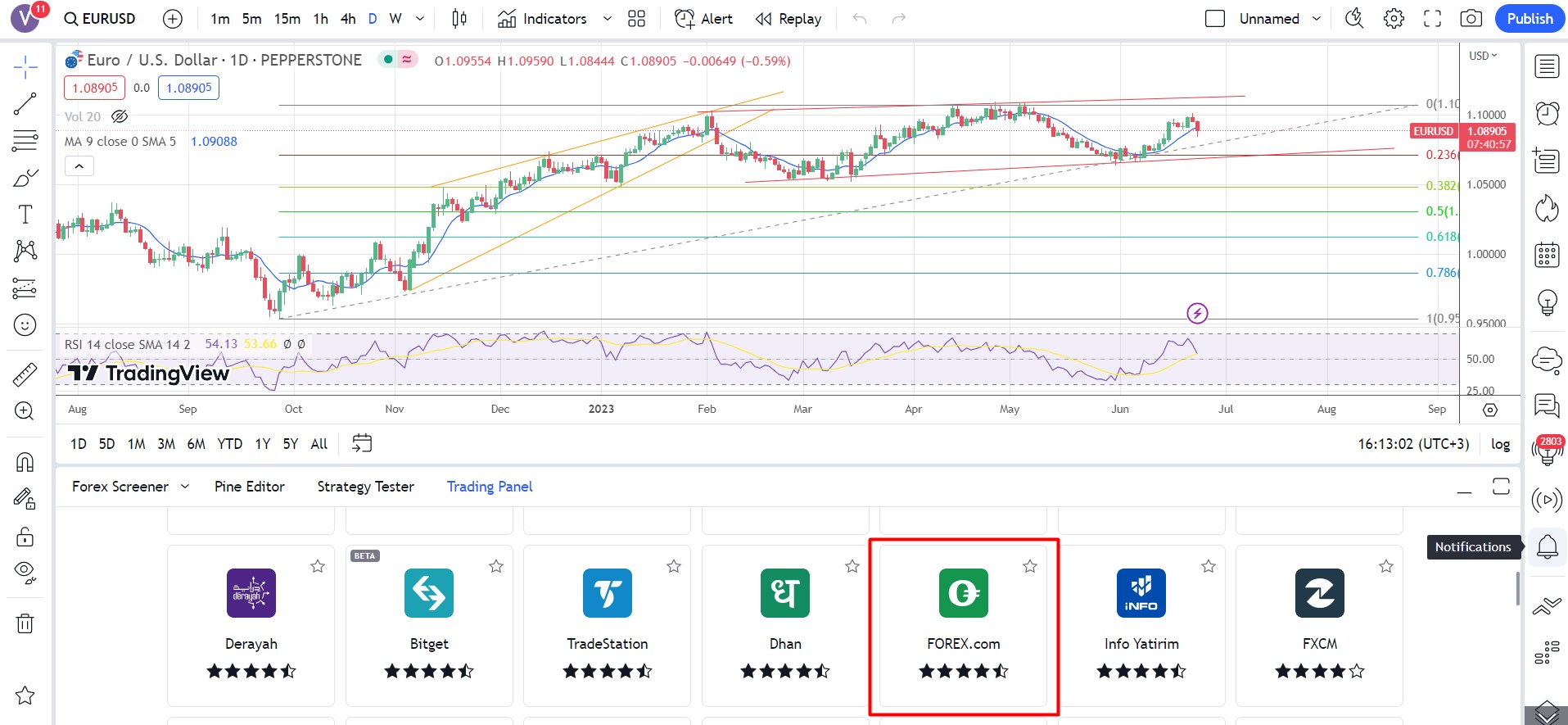This screenshot has height=725, width=1568.
Task: Select the Trading Panel tab
Action: click(x=490, y=487)
